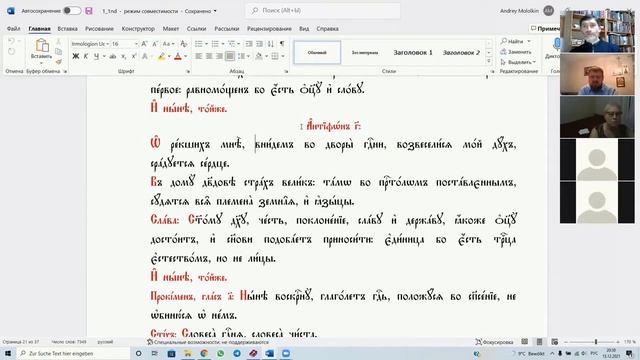Move the zoom slider
The width and height of the screenshot is (640, 360).
(596, 342)
